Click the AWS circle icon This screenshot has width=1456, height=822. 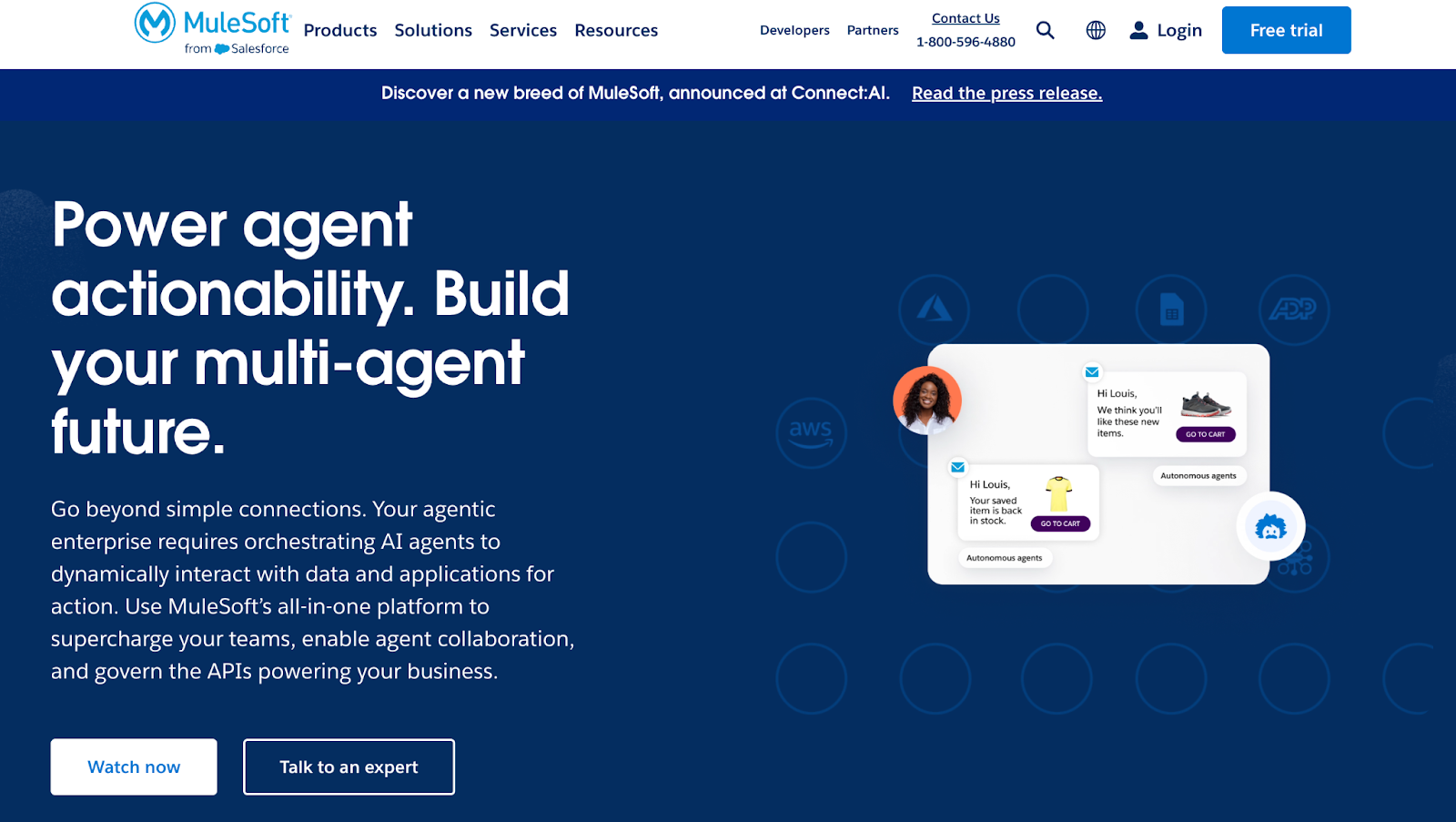[811, 432]
